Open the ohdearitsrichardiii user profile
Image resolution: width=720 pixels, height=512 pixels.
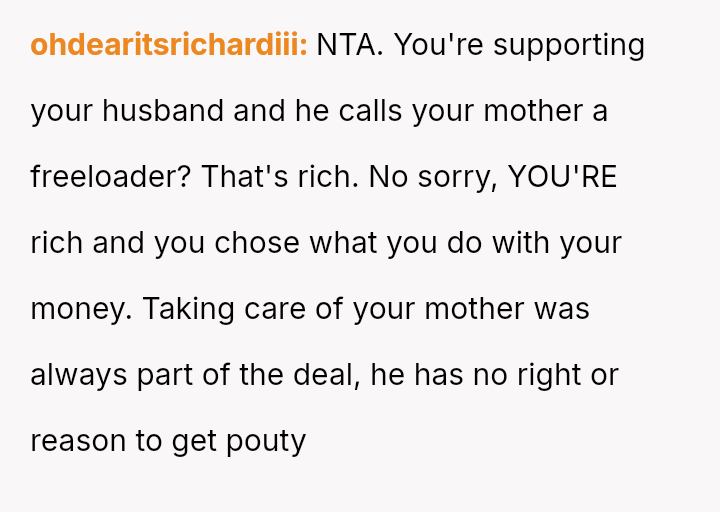coord(168,45)
